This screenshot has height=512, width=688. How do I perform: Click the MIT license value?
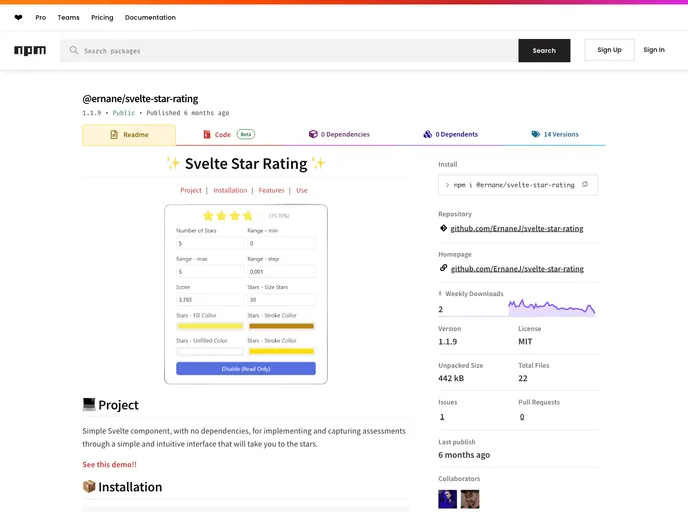point(525,341)
